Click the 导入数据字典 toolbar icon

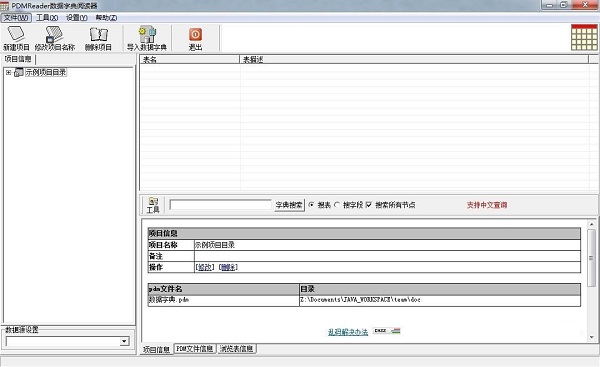coord(147,38)
